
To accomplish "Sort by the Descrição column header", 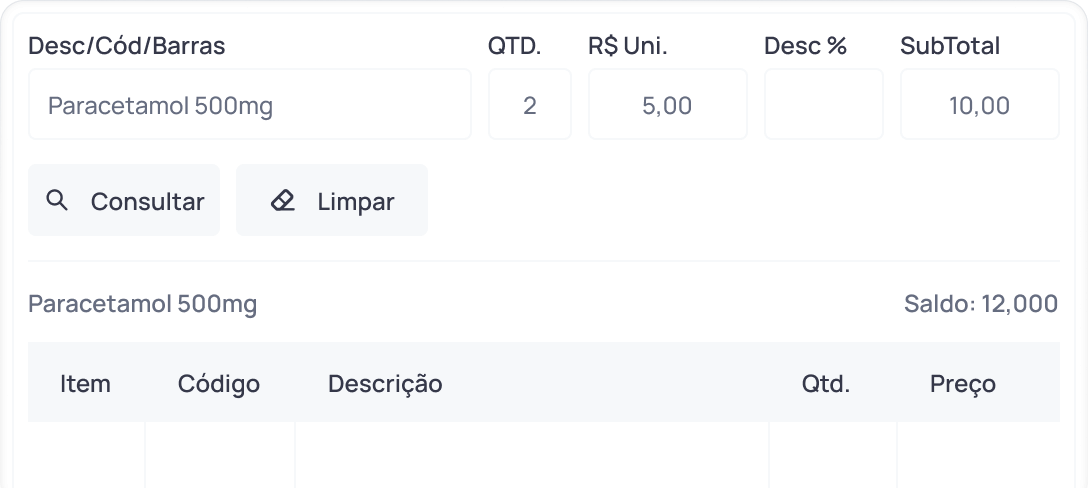I will pyautogui.click(x=385, y=384).
